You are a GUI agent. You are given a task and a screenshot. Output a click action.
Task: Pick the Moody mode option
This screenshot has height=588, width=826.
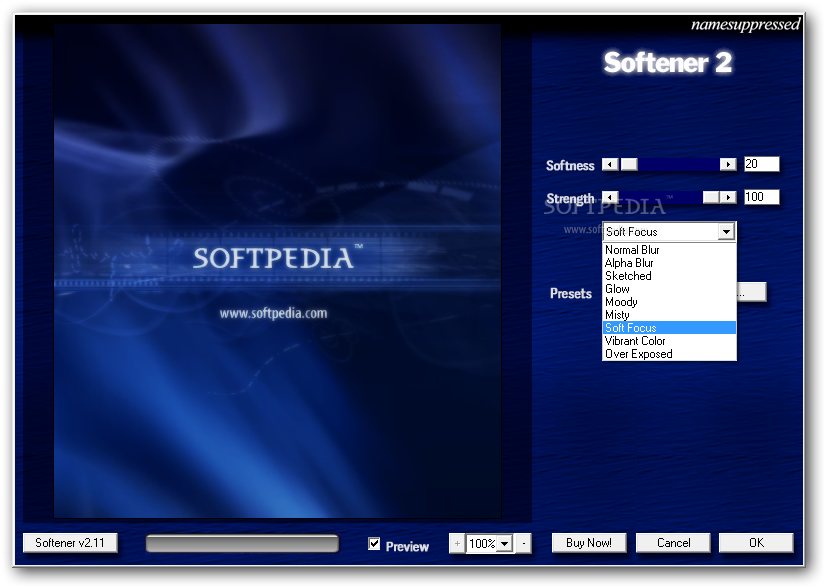click(669, 302)
